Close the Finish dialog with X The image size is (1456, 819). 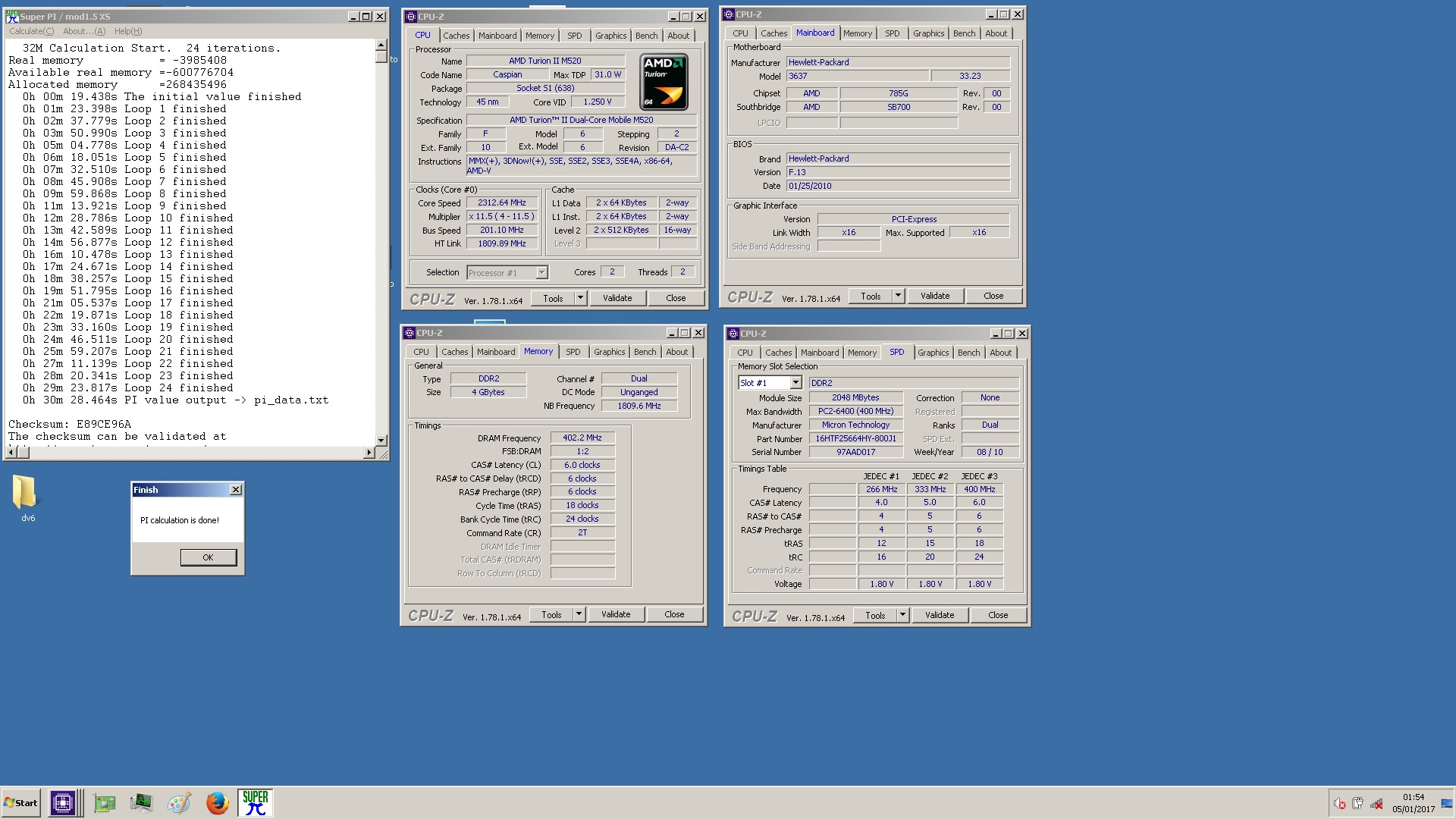click(236, 490)
